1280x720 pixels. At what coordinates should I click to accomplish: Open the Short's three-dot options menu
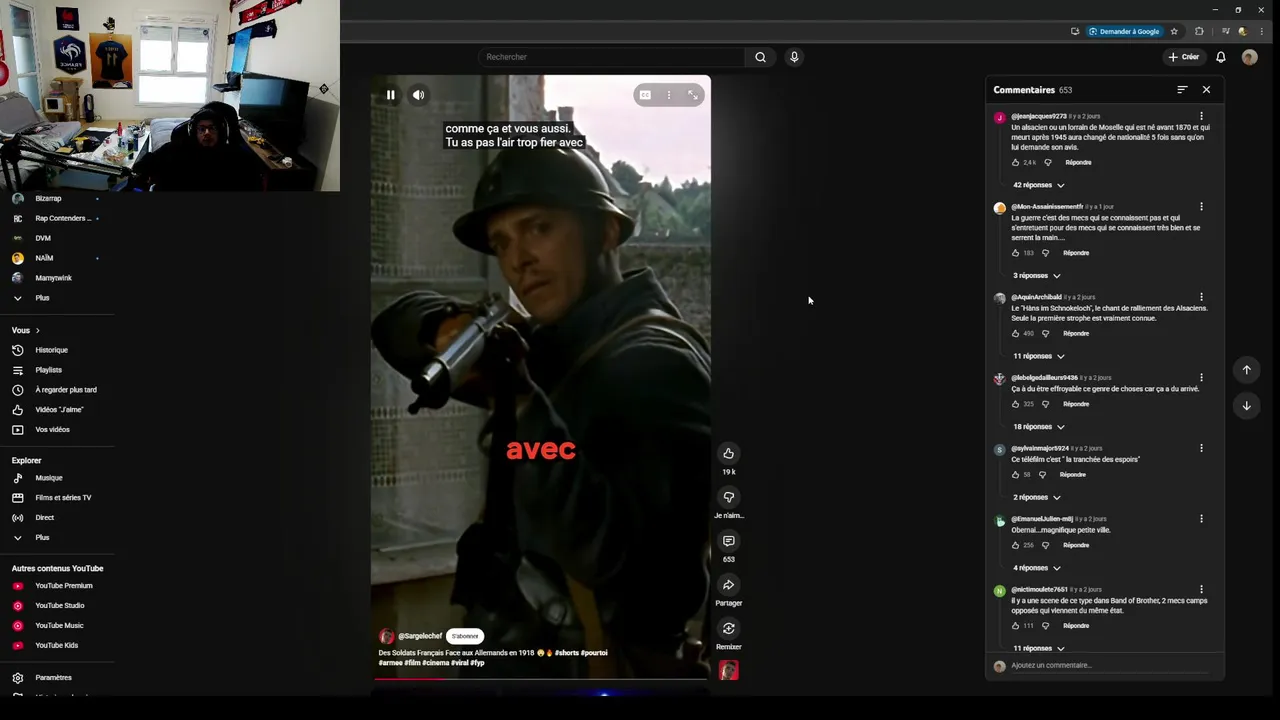point(669,95)
